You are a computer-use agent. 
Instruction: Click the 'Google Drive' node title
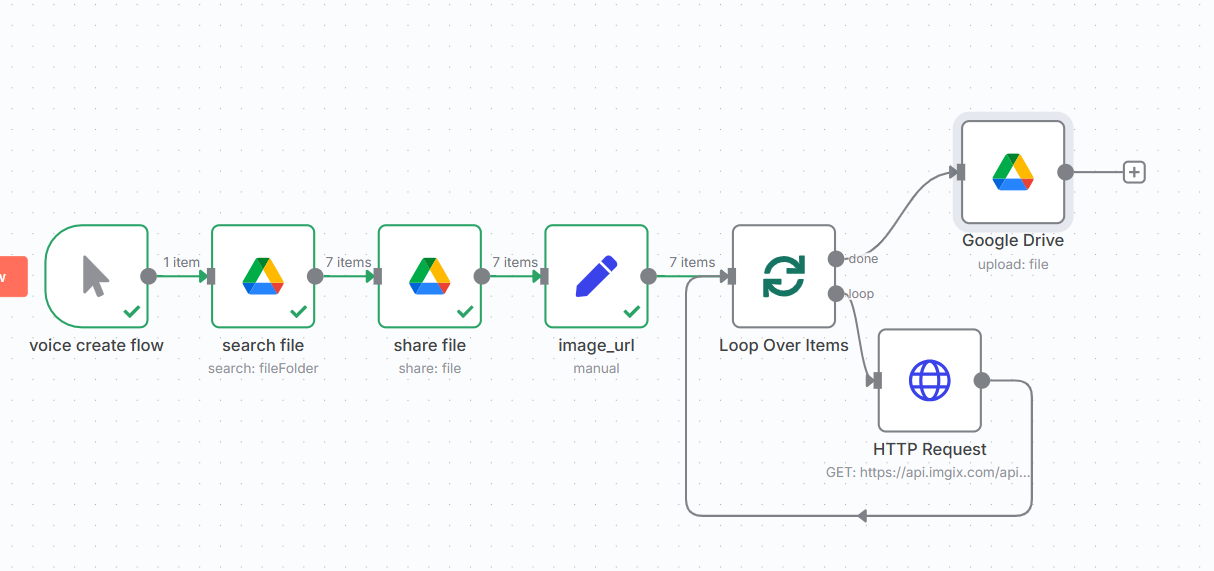point(1013,240)
